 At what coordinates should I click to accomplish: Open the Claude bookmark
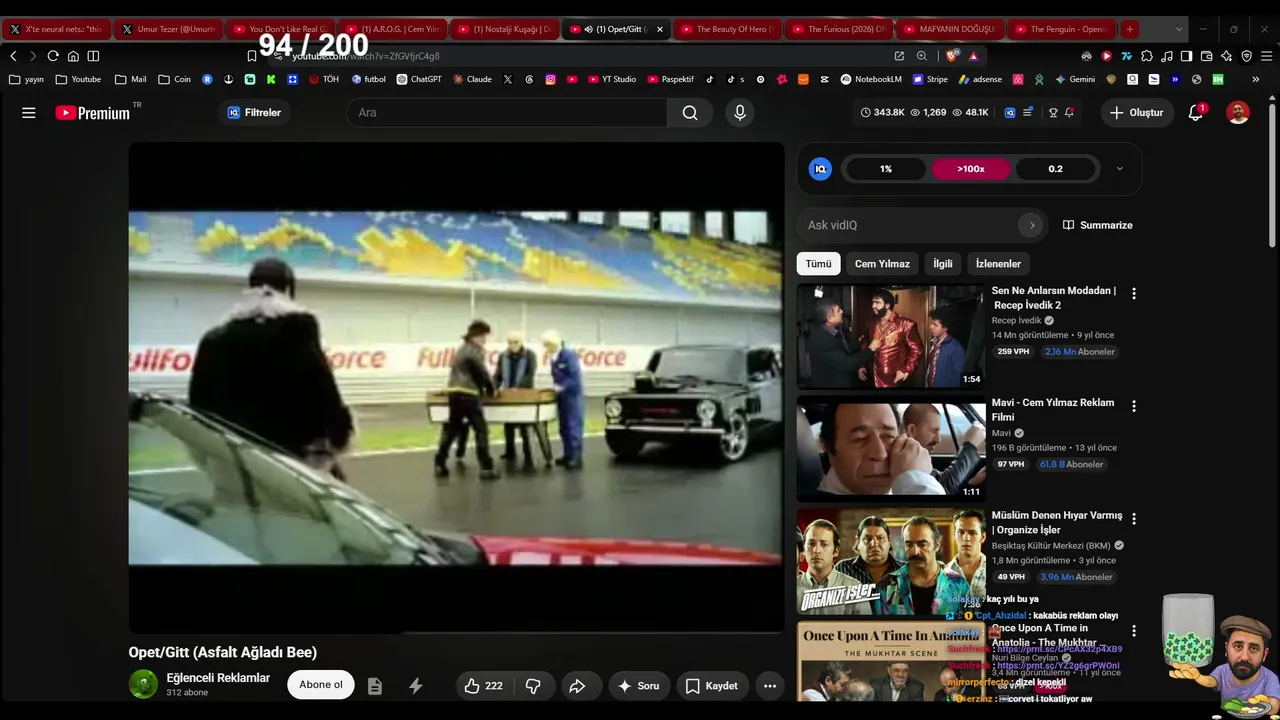472,79
